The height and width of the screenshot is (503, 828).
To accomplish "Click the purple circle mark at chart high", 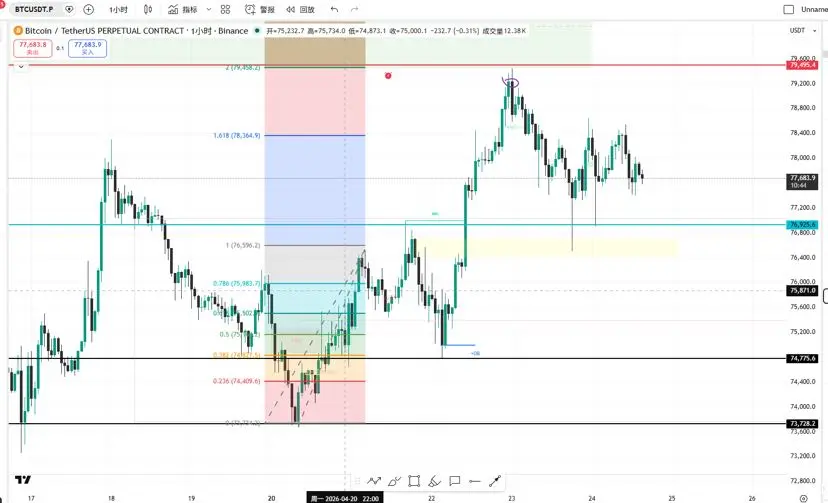I will (x=511, y=82).
